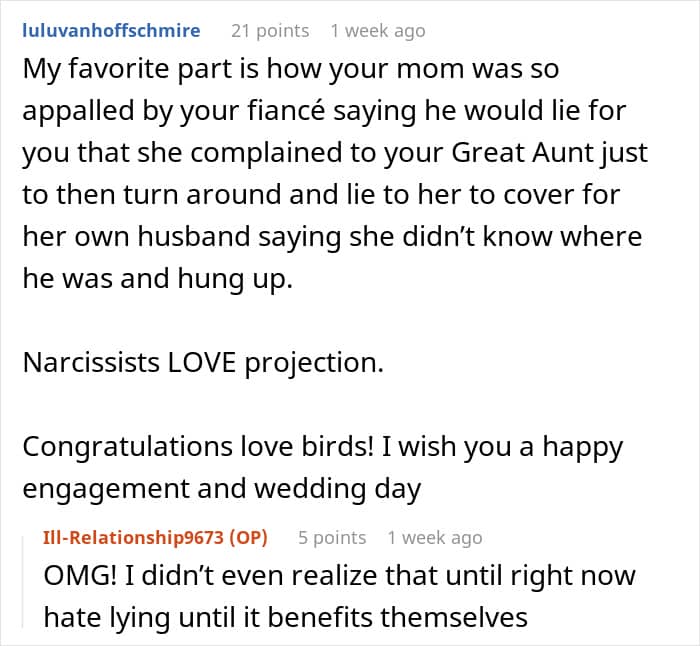Click the 21 points score
The width and height of the screenshot is (700, 646).
coord(270,30)
